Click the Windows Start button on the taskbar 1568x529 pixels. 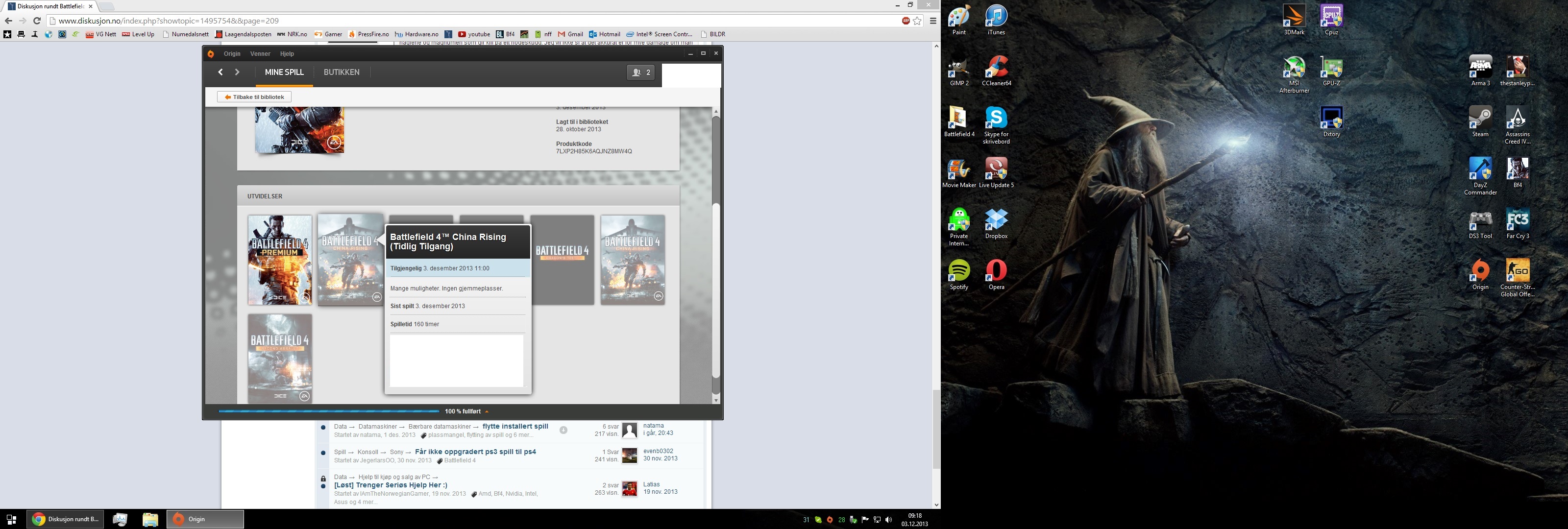(x=11, y=519)
